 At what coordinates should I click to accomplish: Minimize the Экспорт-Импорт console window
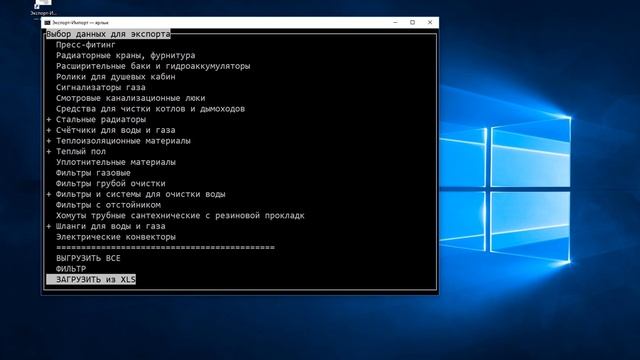pyautogui.click(x=395, y=22)
